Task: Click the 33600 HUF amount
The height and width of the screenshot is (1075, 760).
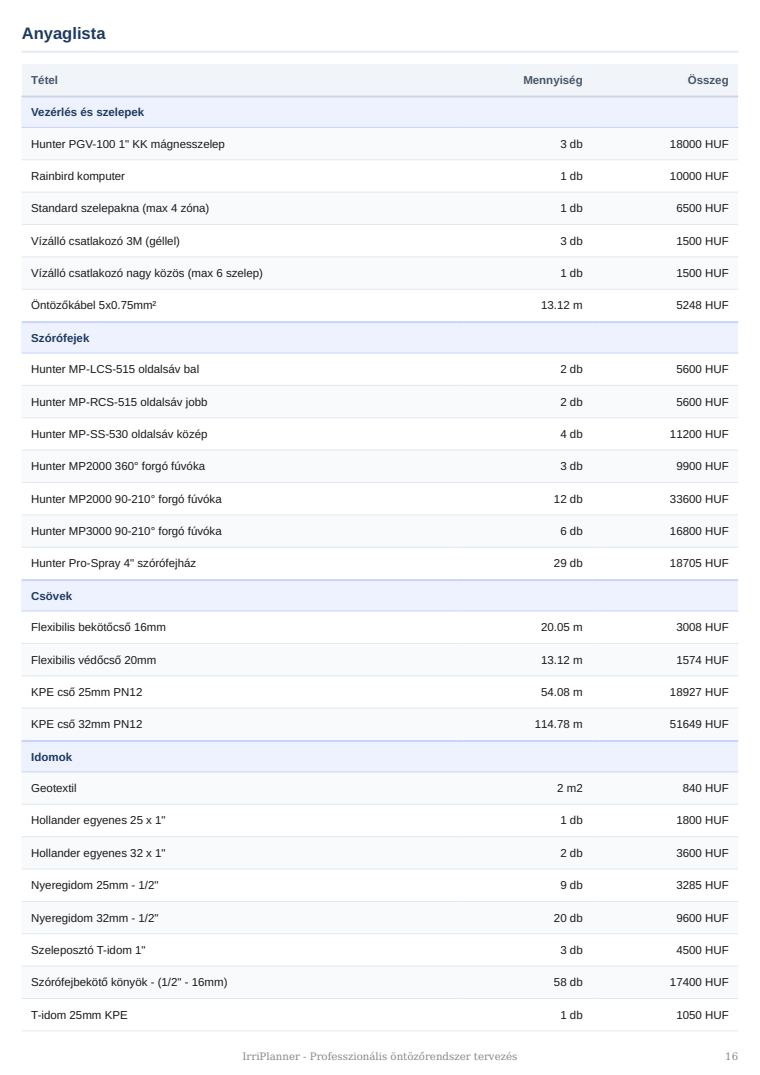Action: (x=698, y=499)
